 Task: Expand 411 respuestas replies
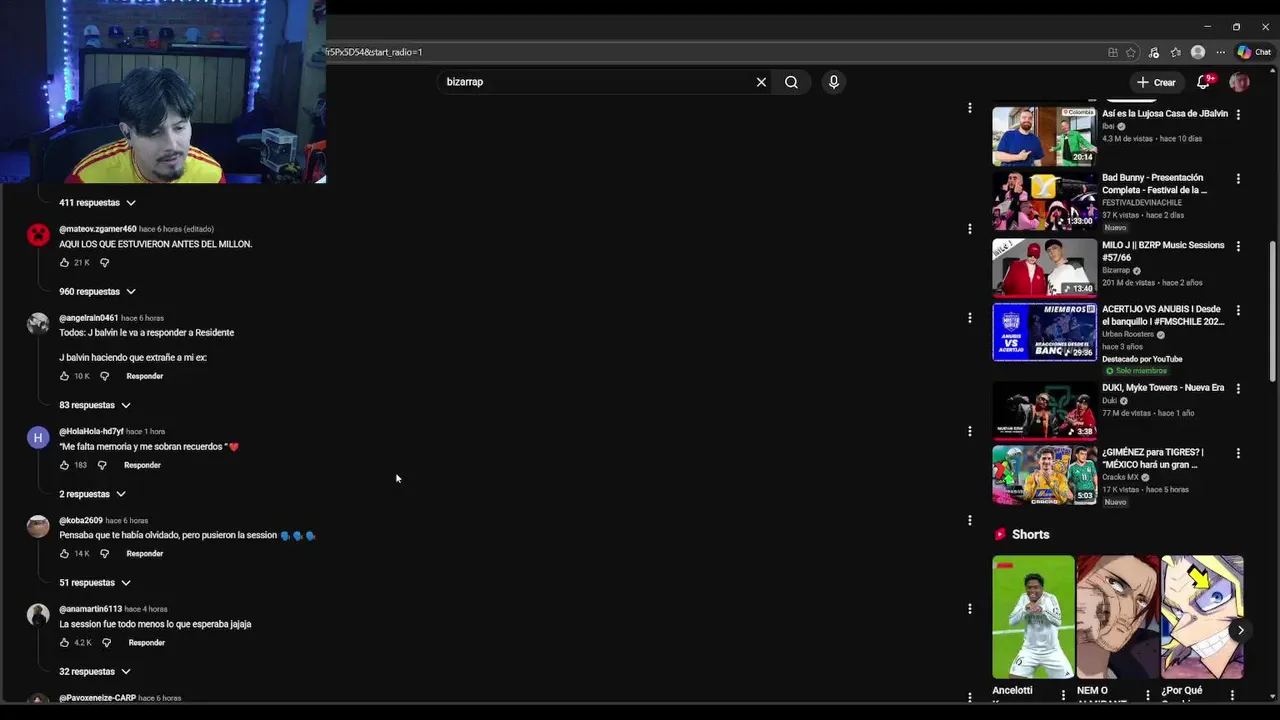97,203
